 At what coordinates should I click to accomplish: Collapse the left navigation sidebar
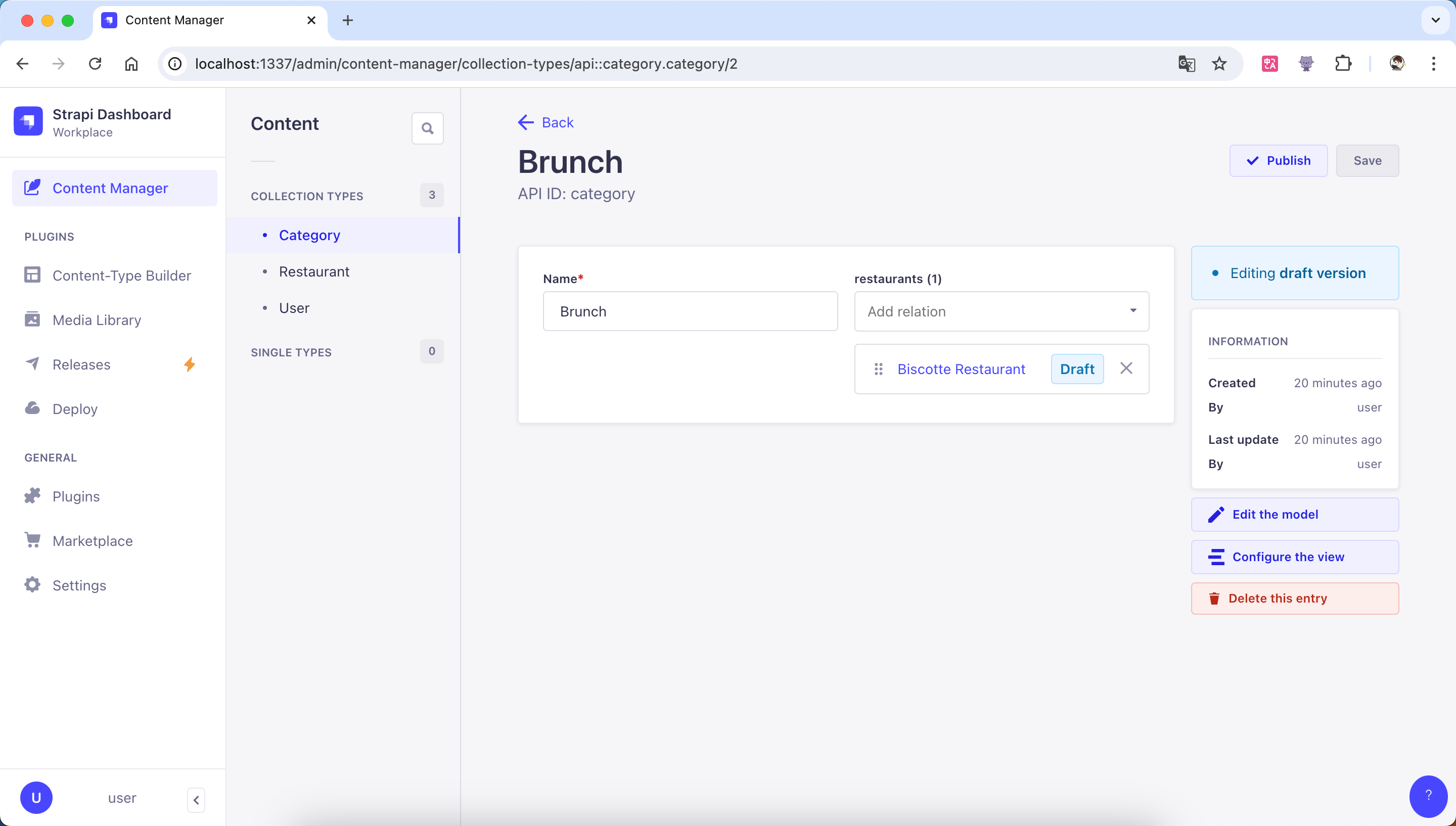click(196, 800)
